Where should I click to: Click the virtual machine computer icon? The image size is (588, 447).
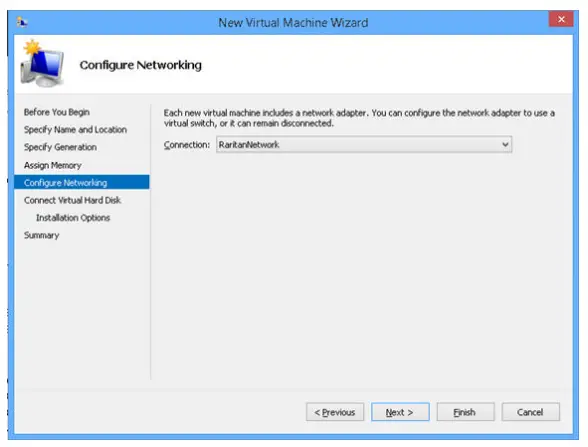(42, 64)
